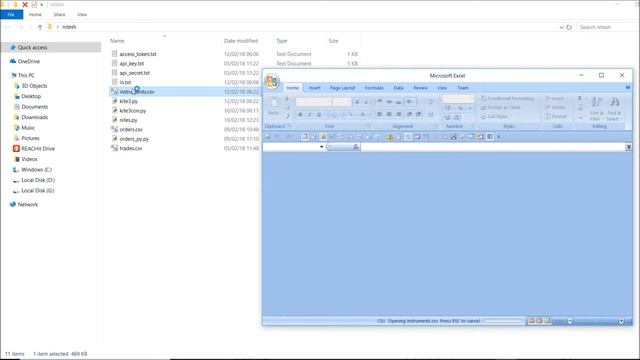Select the file access_token.txt
This screenshot has width=640, height=360.
(138, 54)
